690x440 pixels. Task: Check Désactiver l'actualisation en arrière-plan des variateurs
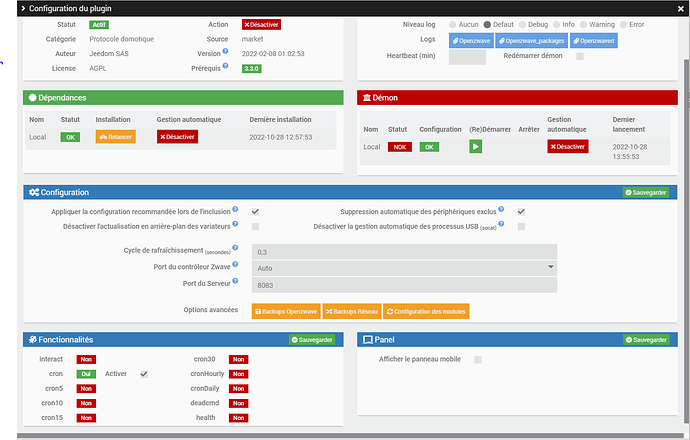click(x=255, y=227)
